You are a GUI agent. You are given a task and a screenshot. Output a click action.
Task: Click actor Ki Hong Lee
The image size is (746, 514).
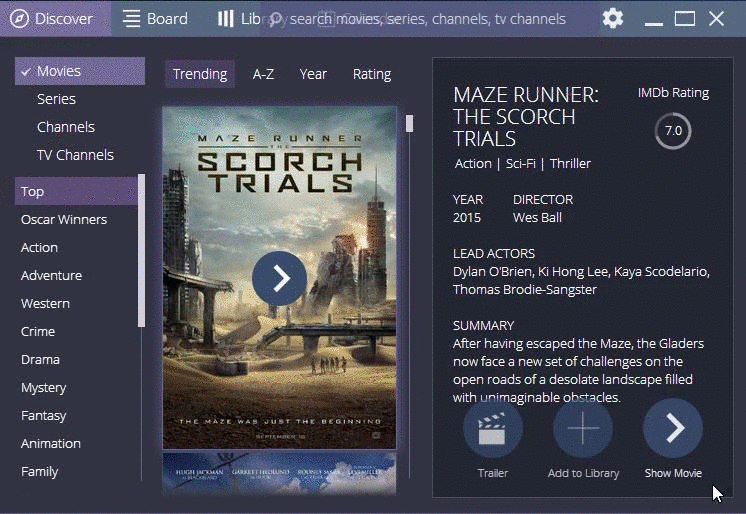pyautogui.click(x=573, y=272)
